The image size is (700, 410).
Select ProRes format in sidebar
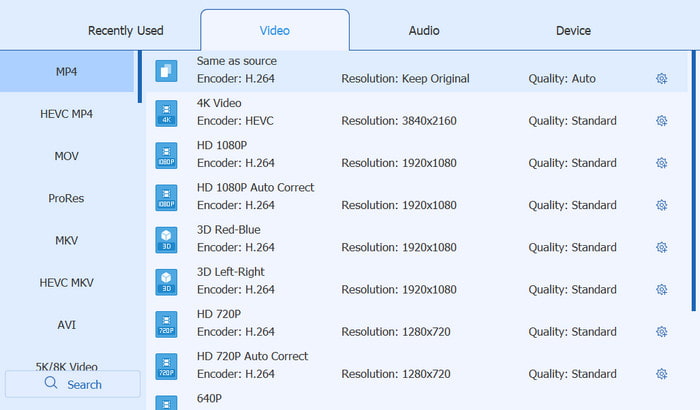click(67, 198)
